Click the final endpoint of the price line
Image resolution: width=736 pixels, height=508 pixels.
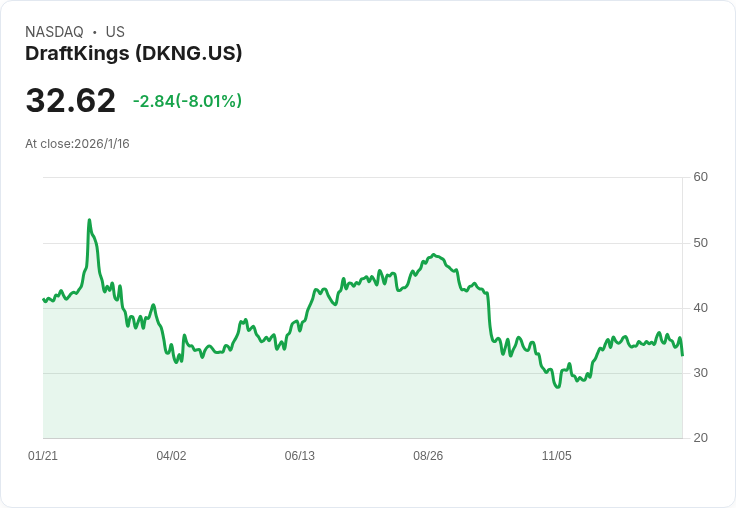tap(682, 355)
